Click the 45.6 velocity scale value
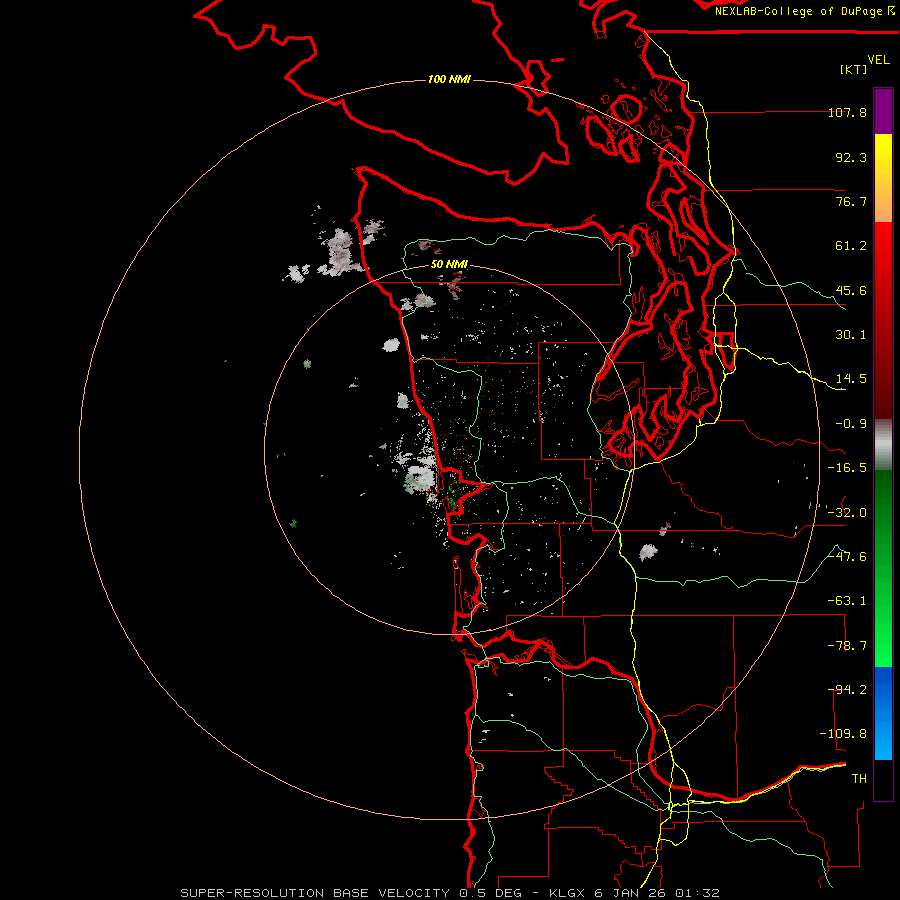 coord(851,290)
